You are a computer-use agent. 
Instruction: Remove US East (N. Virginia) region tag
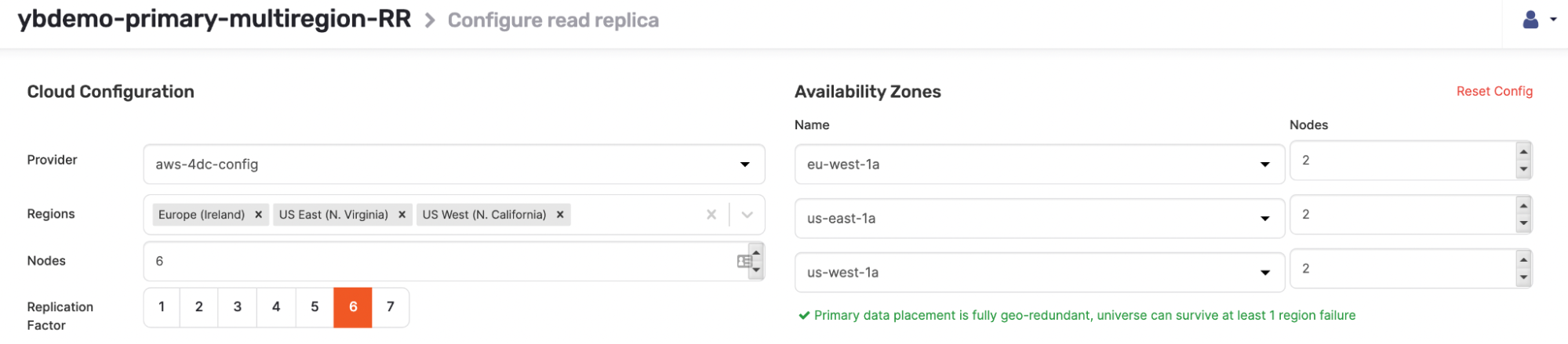(402, 215)
